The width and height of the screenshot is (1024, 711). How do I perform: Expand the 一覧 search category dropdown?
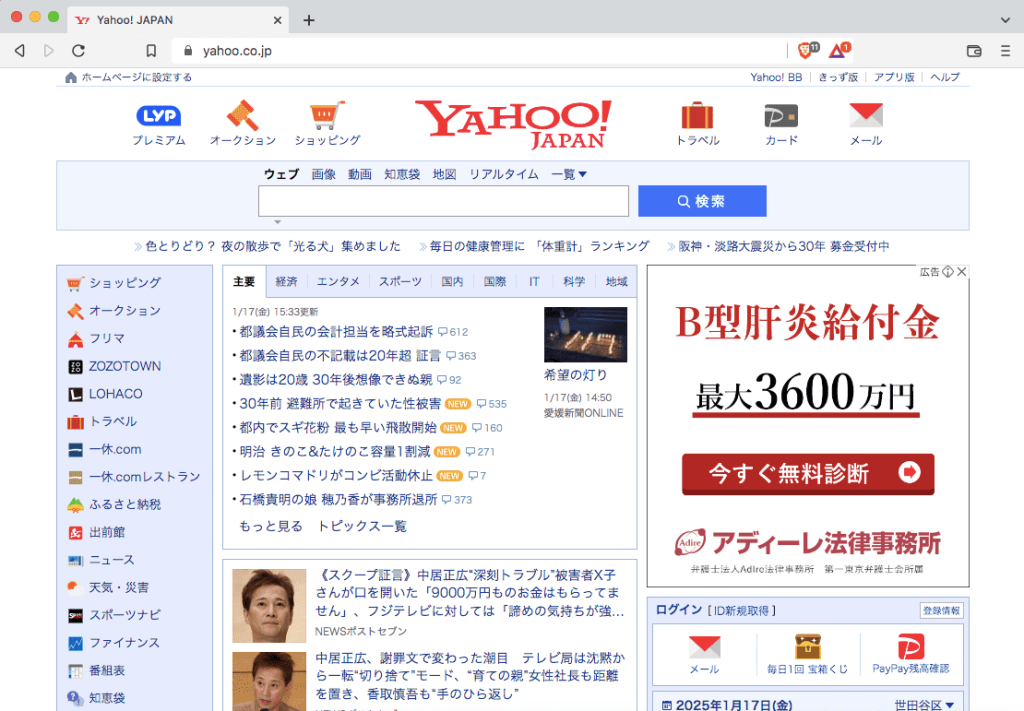[569, 174]
